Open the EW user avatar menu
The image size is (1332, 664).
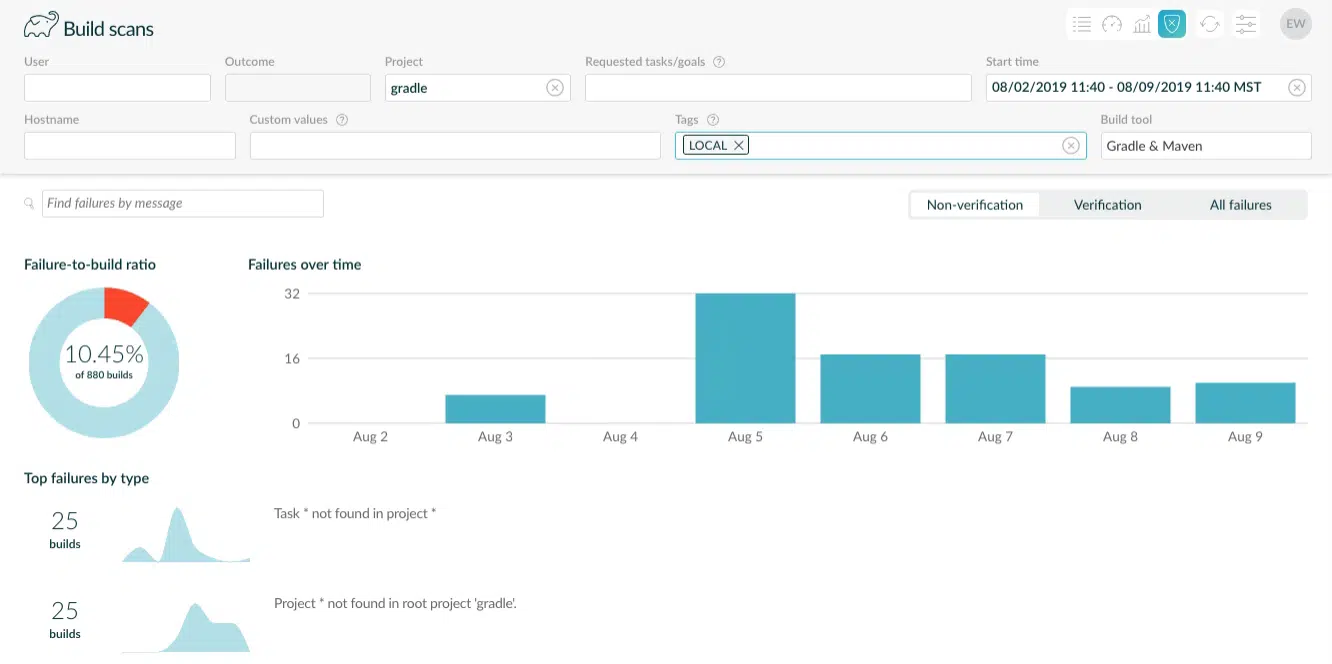[x=1295, y=24]
